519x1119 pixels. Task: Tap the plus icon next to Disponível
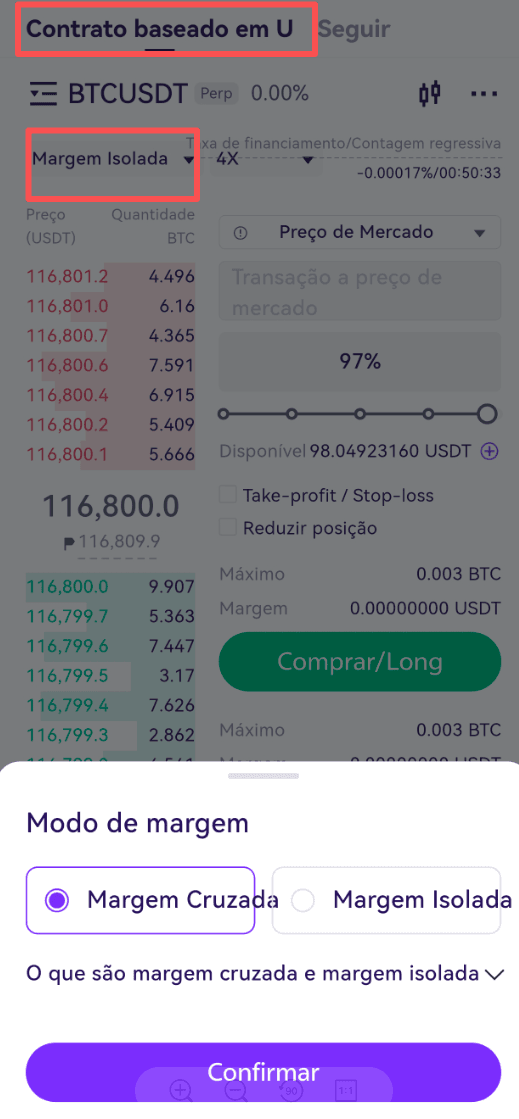(489, 451)
